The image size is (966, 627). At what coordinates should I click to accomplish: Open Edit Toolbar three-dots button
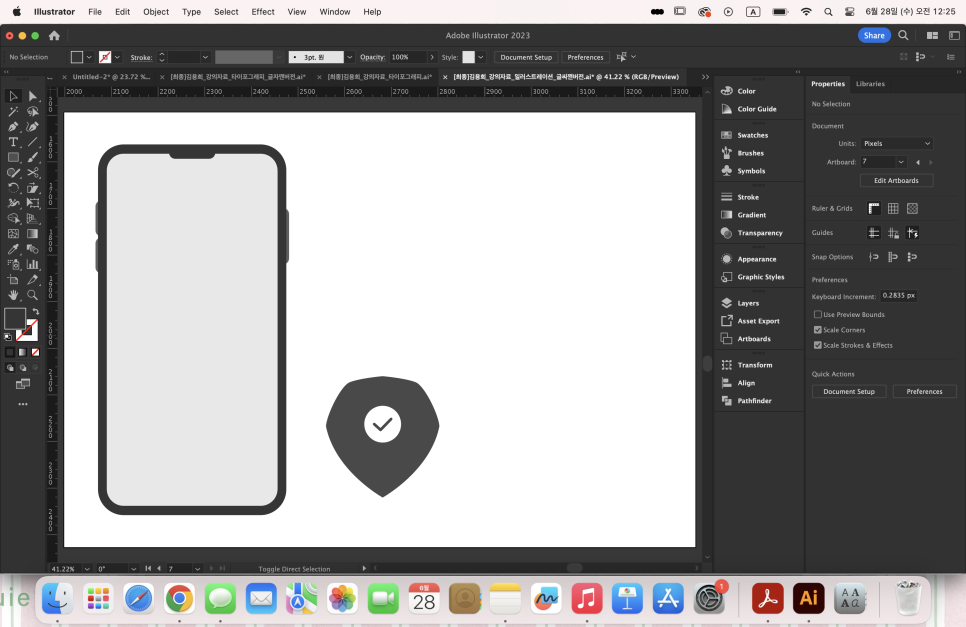[23, 405]
